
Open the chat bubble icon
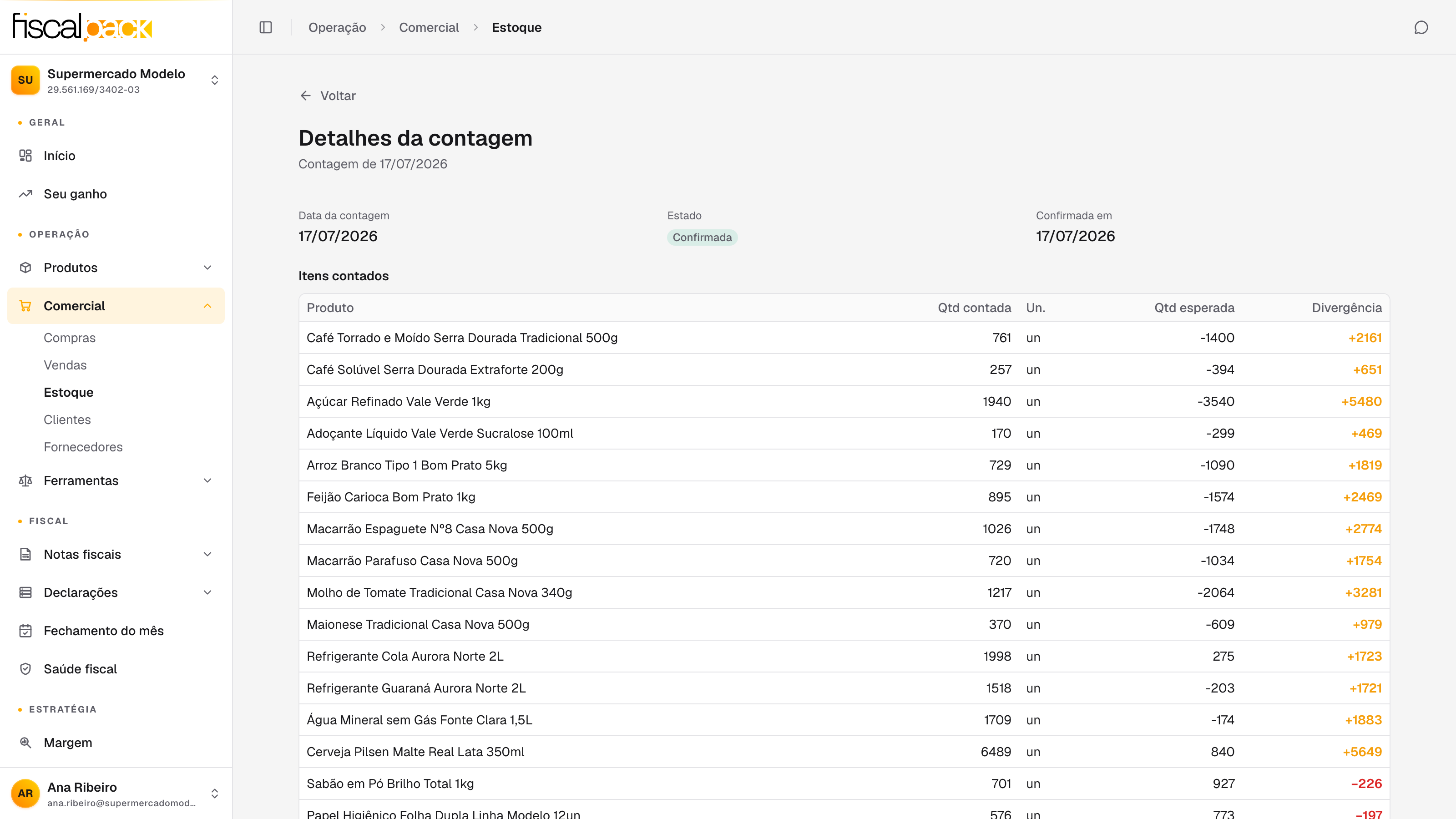click(1421, 27)
